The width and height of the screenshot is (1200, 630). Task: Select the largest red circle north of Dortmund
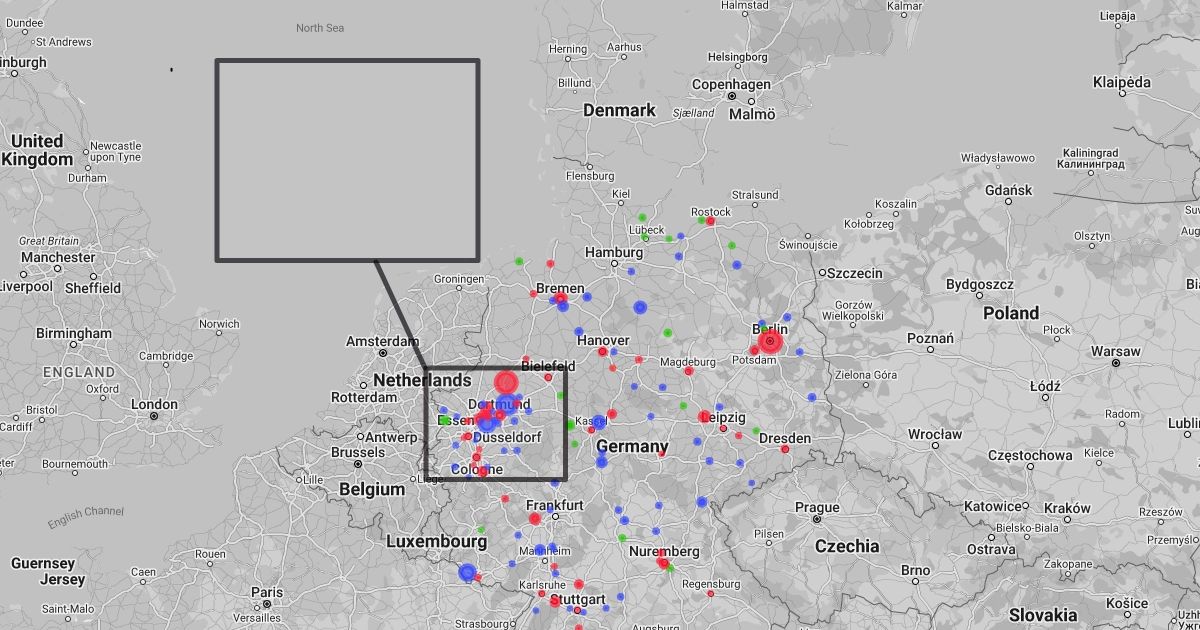tap(506, 382)
